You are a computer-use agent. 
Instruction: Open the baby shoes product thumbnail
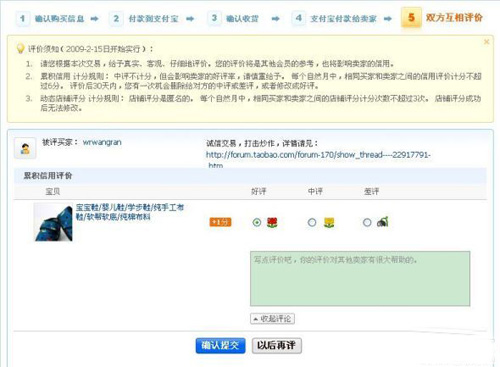click(53, 222)
